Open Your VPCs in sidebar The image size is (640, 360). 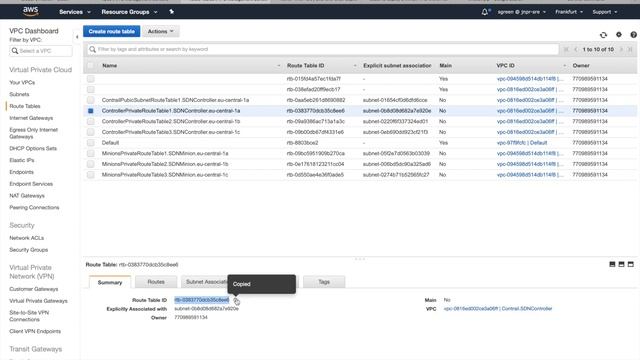tap(22, 82)
